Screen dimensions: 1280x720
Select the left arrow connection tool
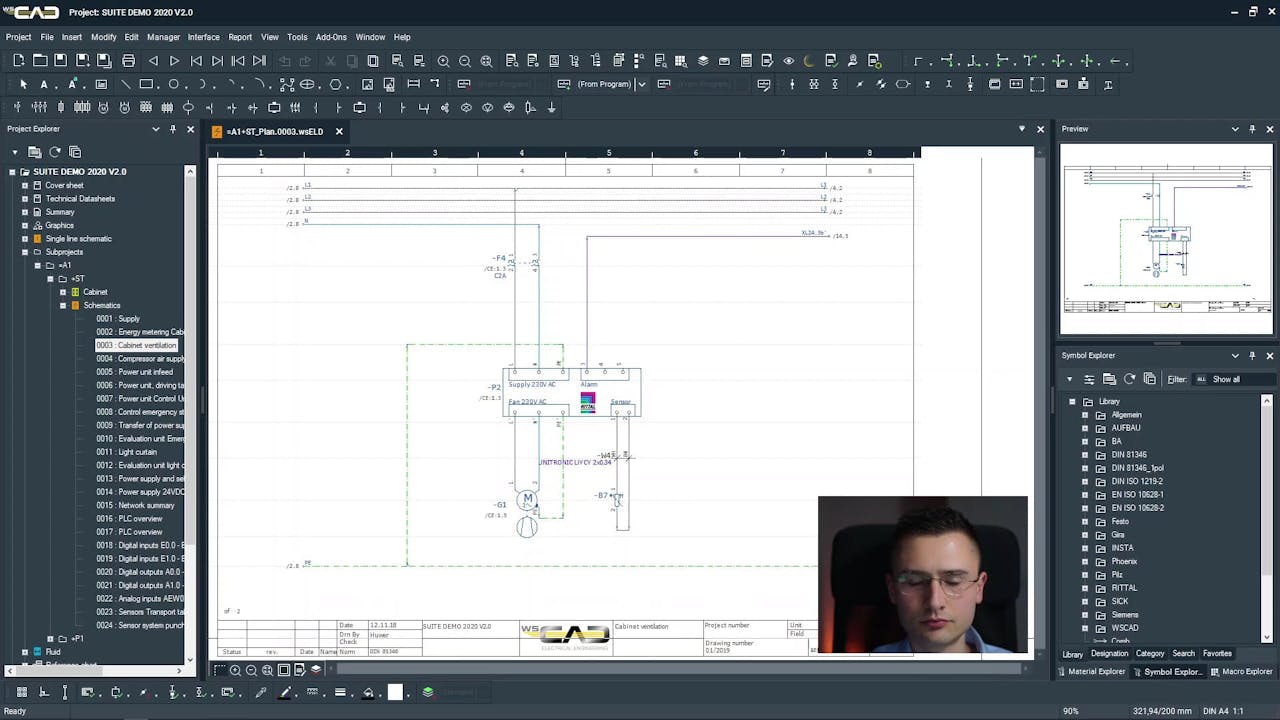coord(1117,61)
